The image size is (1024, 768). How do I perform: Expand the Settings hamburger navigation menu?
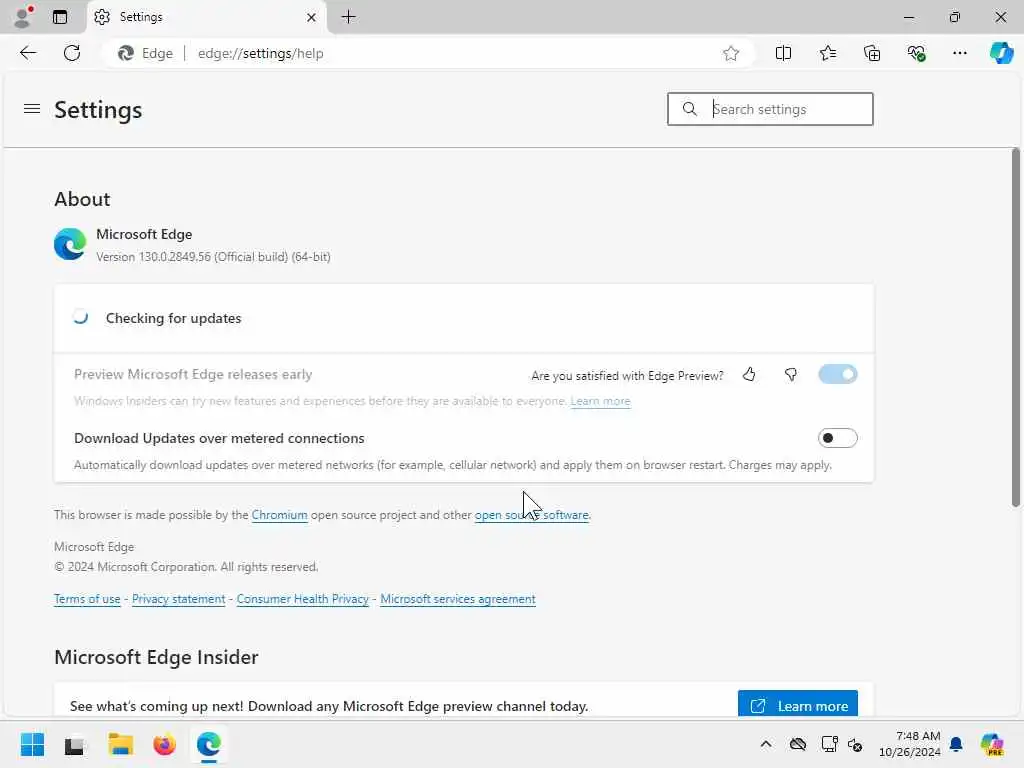coord(32,109)
